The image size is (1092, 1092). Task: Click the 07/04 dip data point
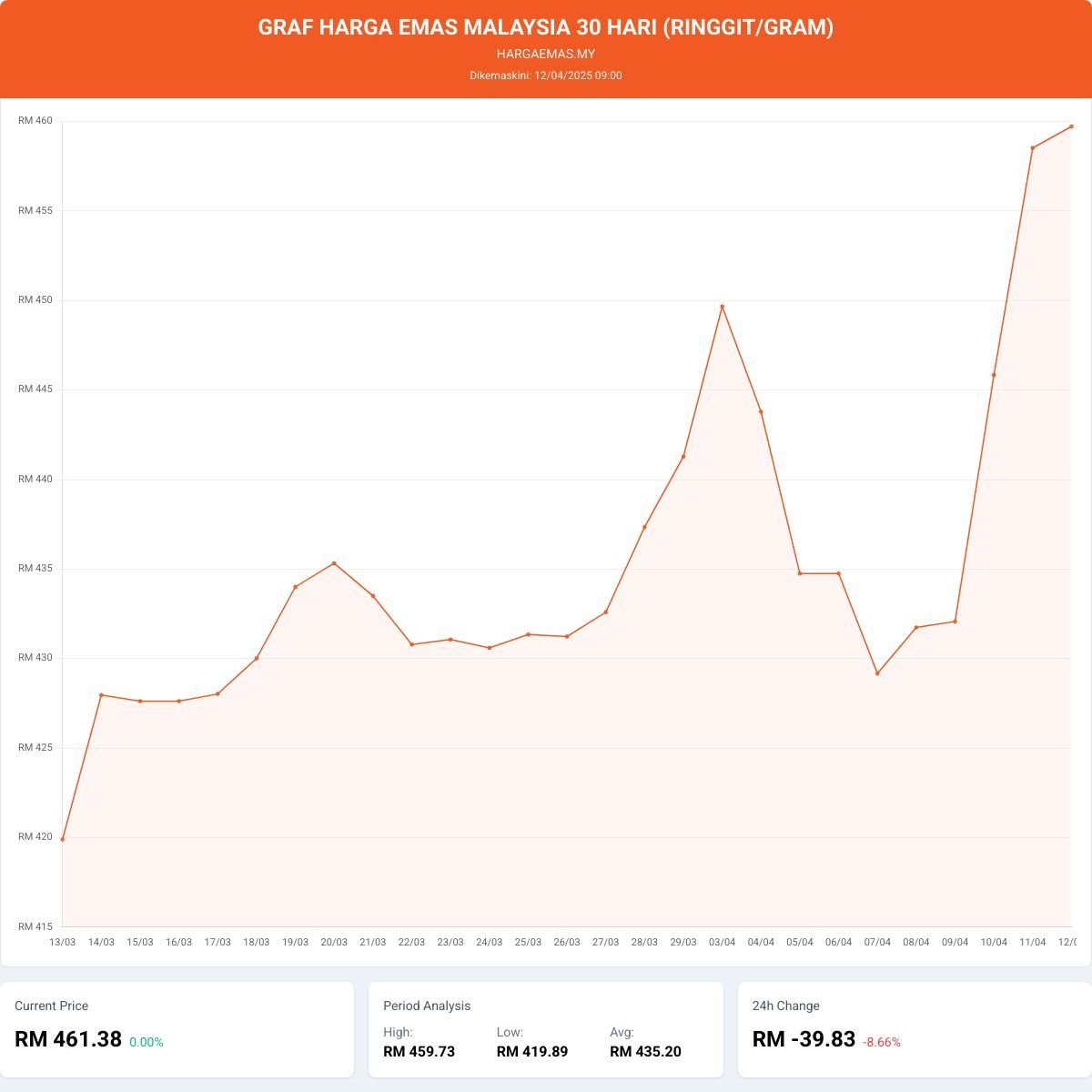(877, 673)
